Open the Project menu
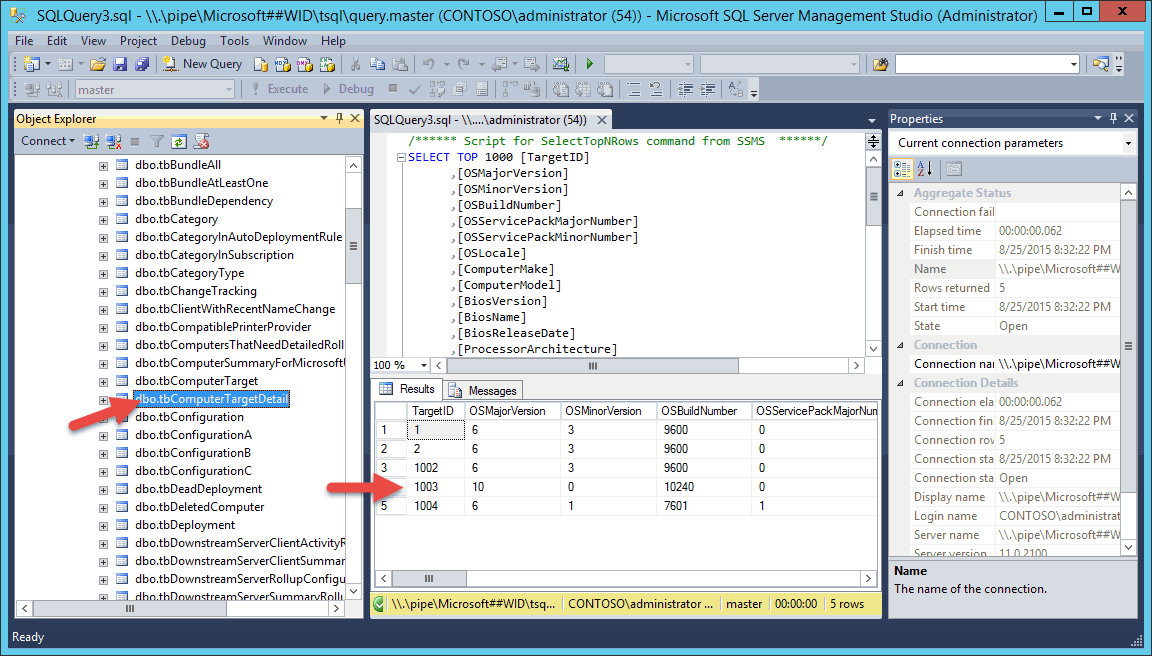This screenshot has width=1152, height=656. click(x=138, y=41)
